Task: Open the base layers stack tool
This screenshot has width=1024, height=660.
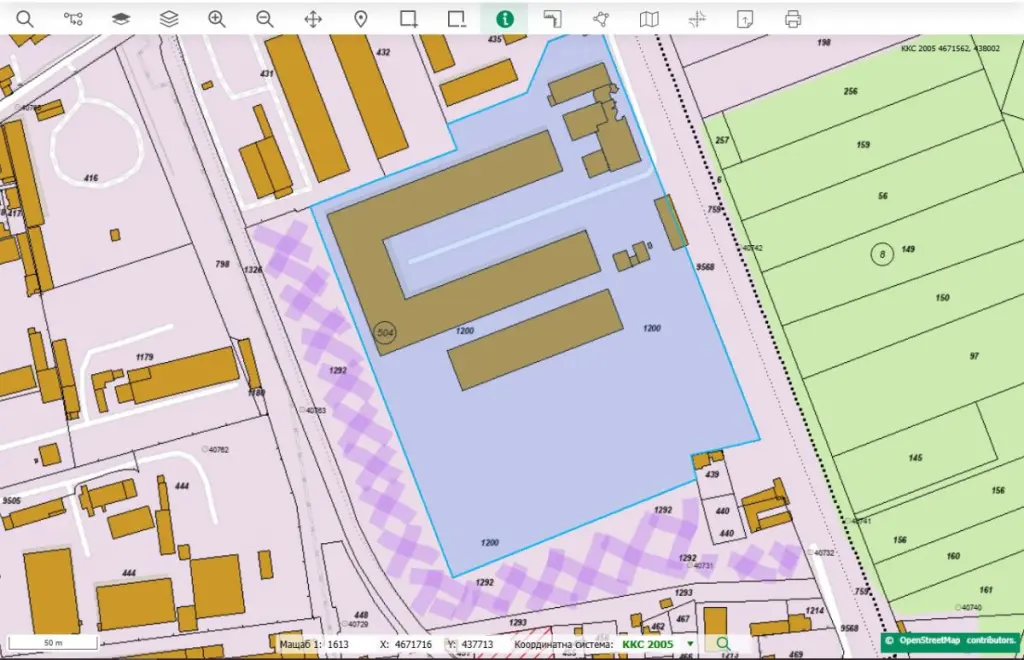Action: [x=120, y=18]
